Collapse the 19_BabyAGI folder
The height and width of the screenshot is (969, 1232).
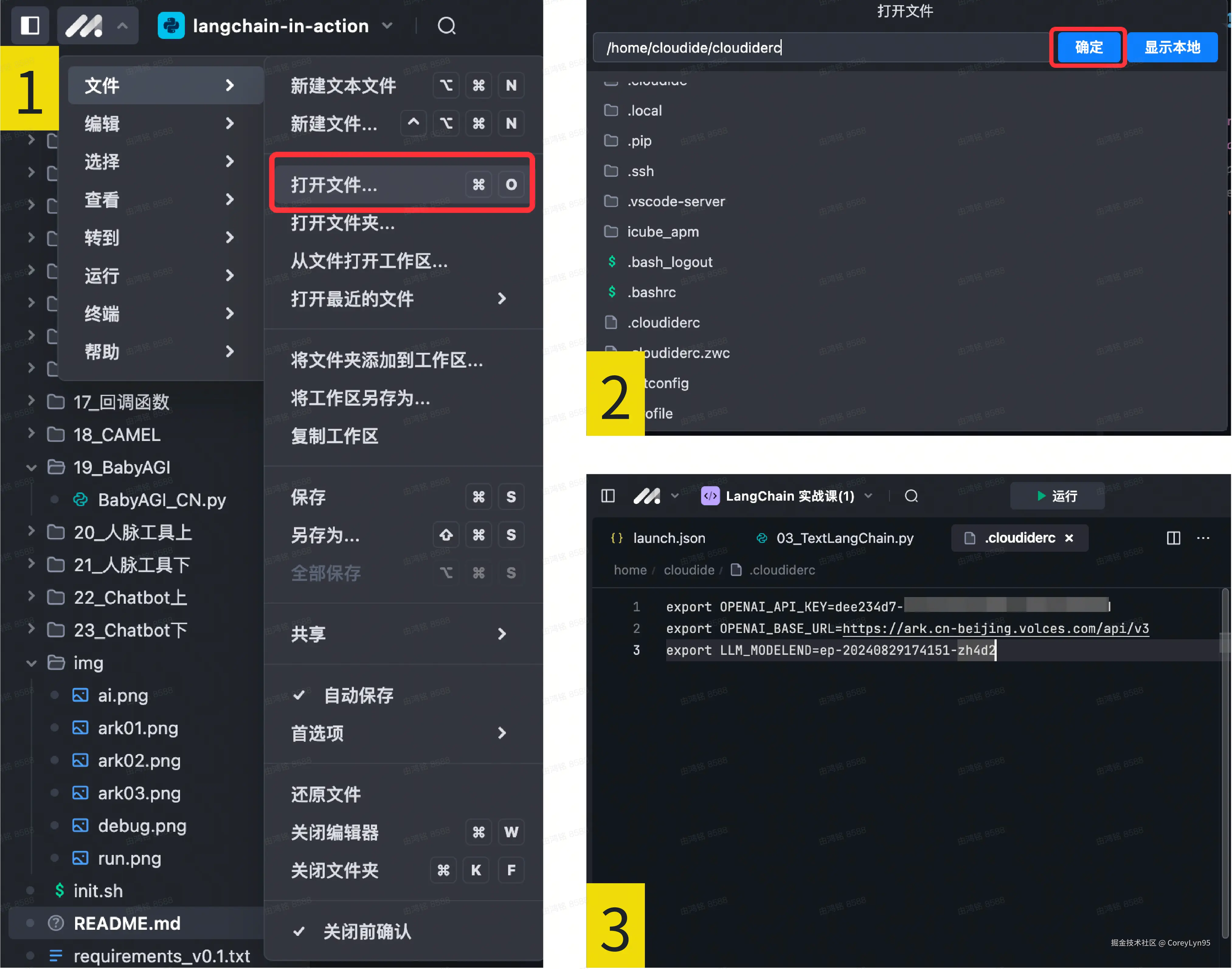(32, 467)
